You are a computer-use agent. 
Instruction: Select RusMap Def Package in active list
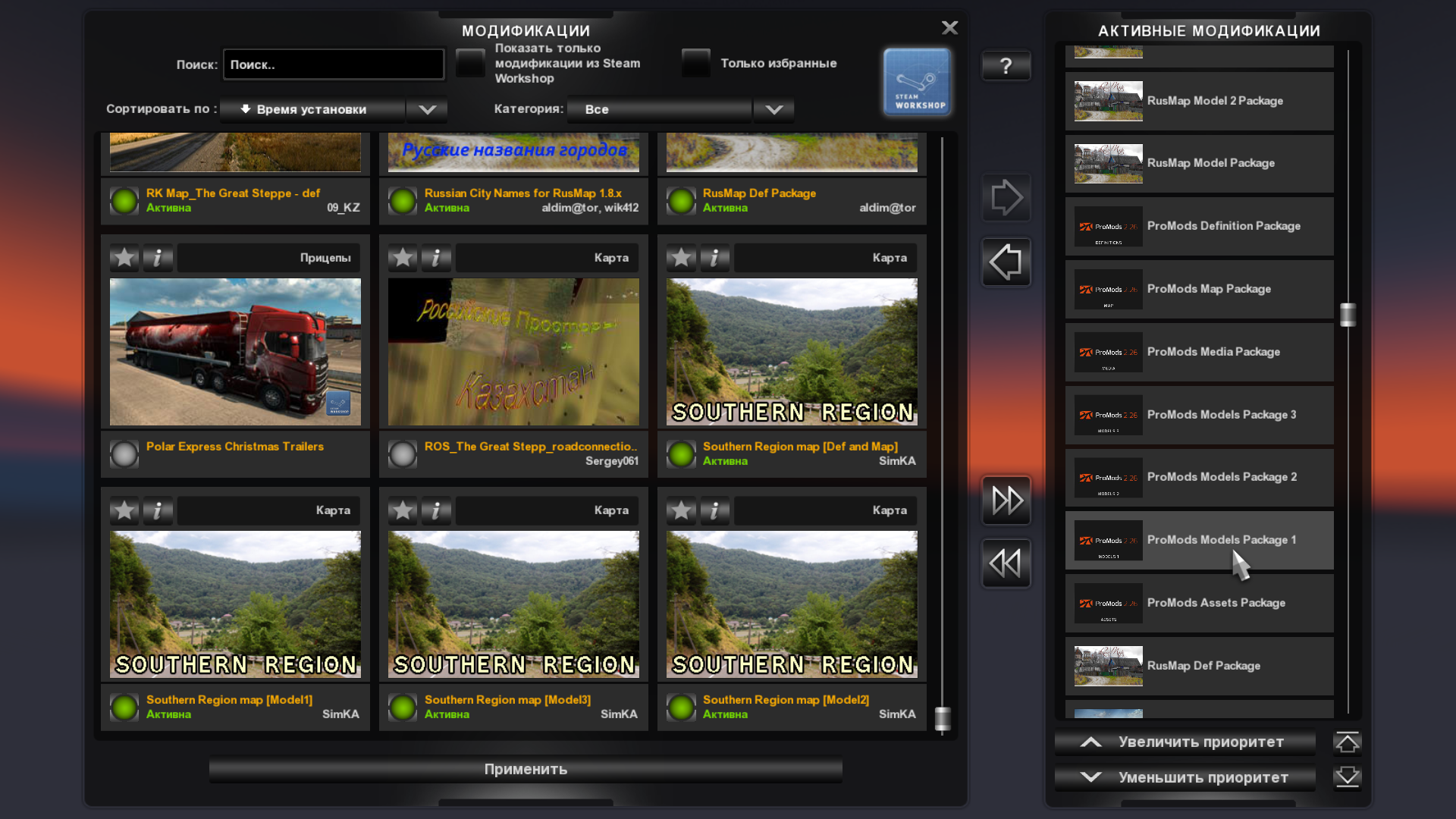pos(1200,667)
